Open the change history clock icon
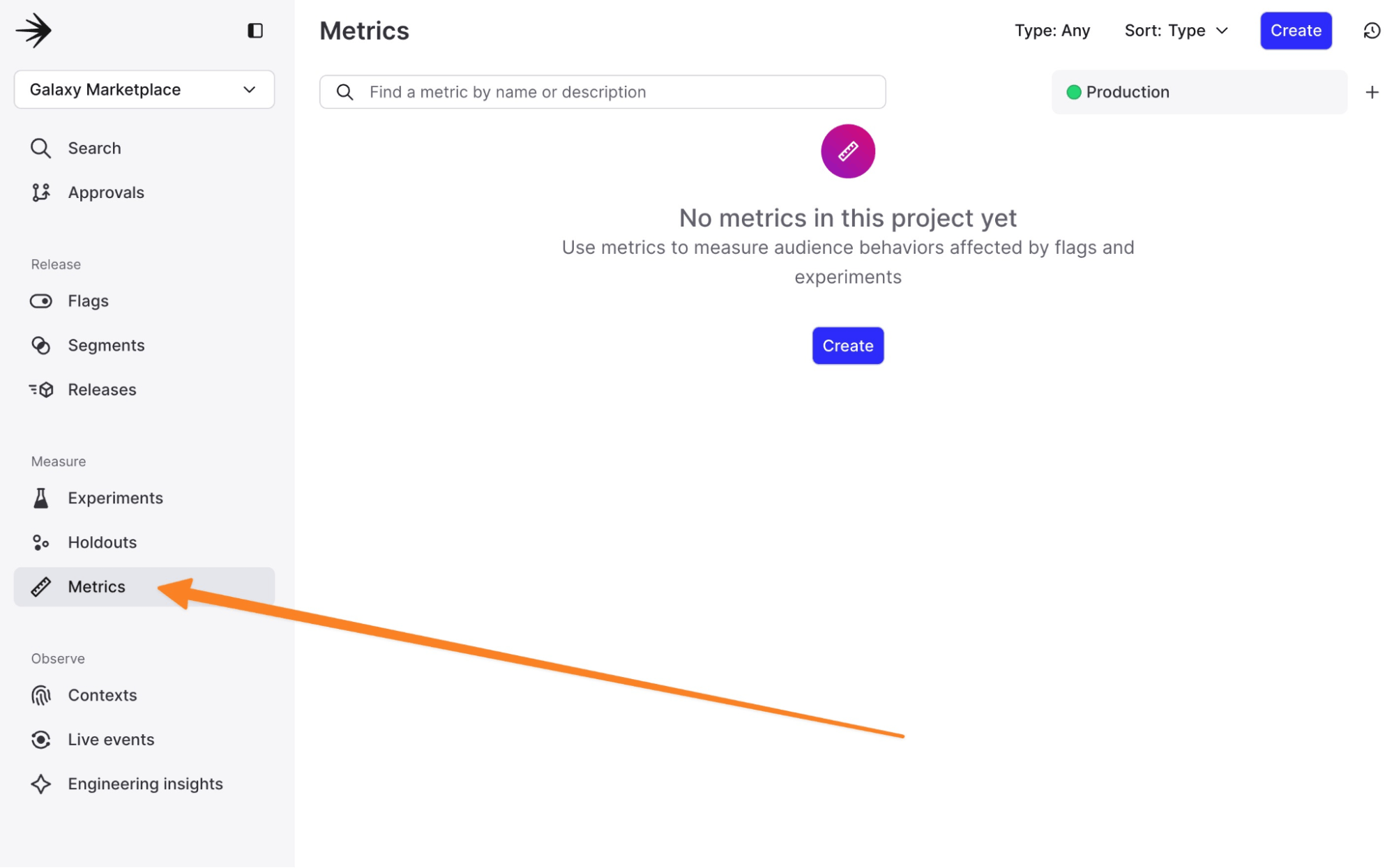The height and width of the screenshot is (868, 1394). (x=1372, y=31)
